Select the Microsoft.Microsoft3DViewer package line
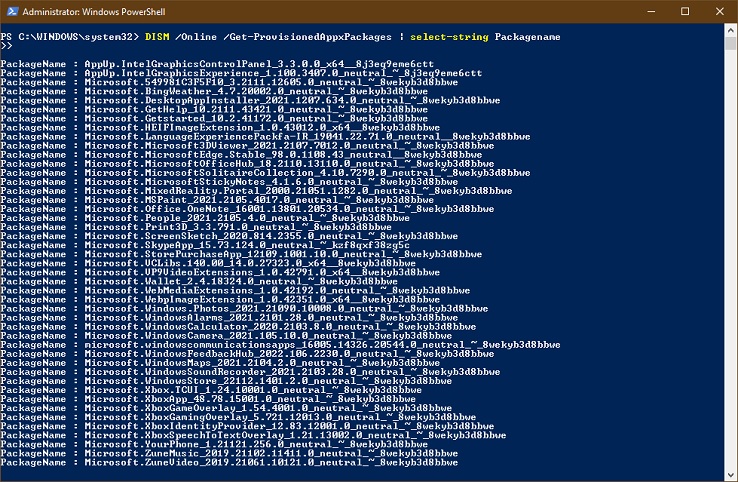738x482 pixels. (247, 145)
